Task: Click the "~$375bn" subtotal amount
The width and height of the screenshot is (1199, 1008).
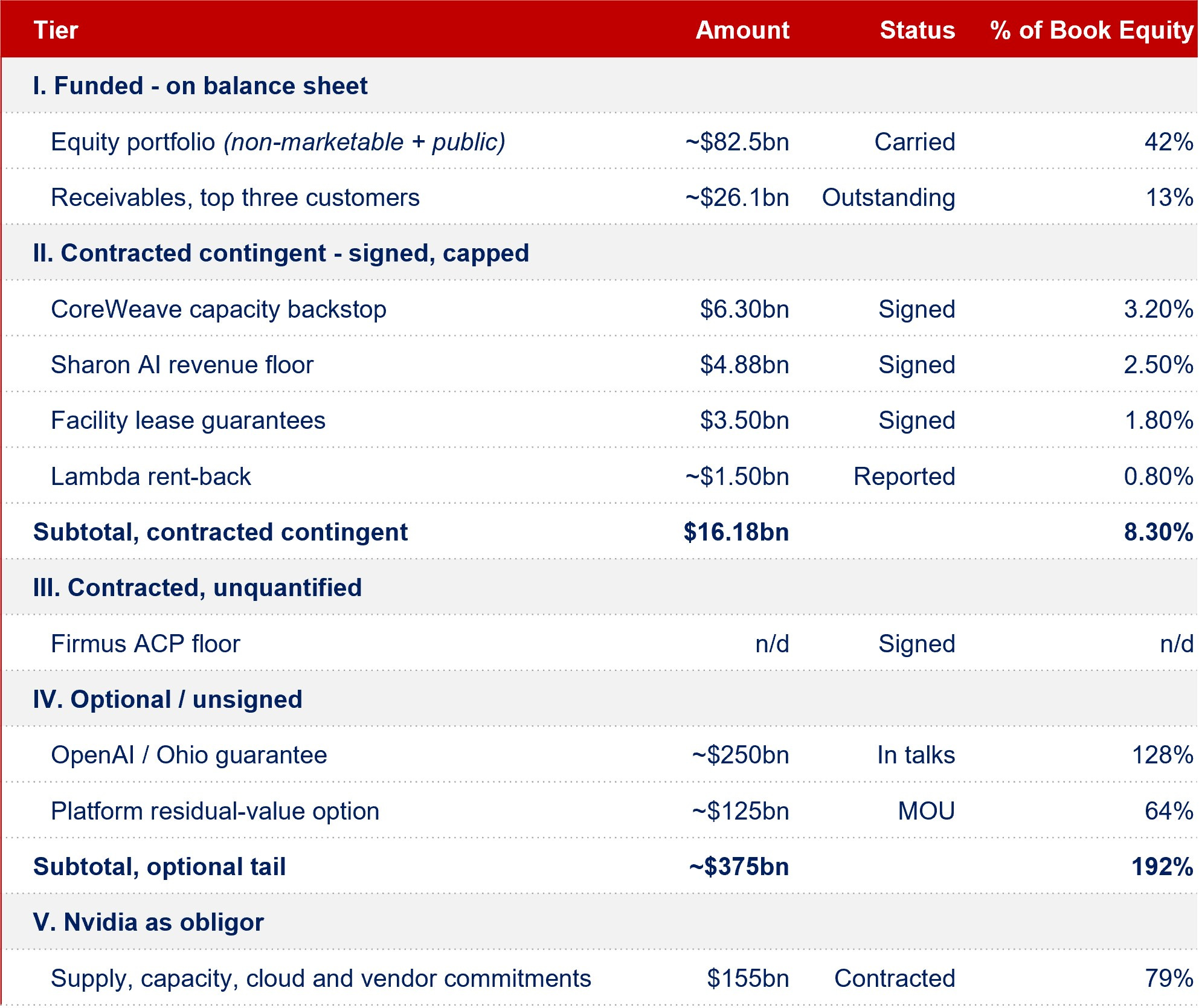Action: pos(739,867)
